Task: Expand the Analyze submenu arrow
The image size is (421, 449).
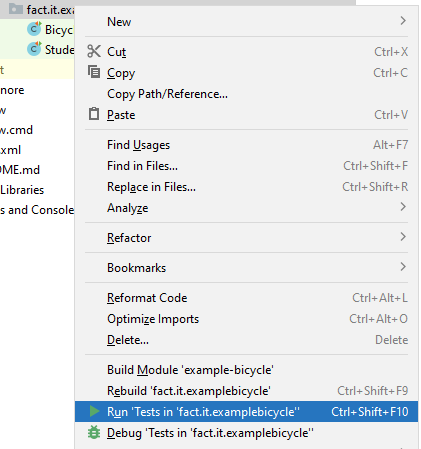Action: 403,207
